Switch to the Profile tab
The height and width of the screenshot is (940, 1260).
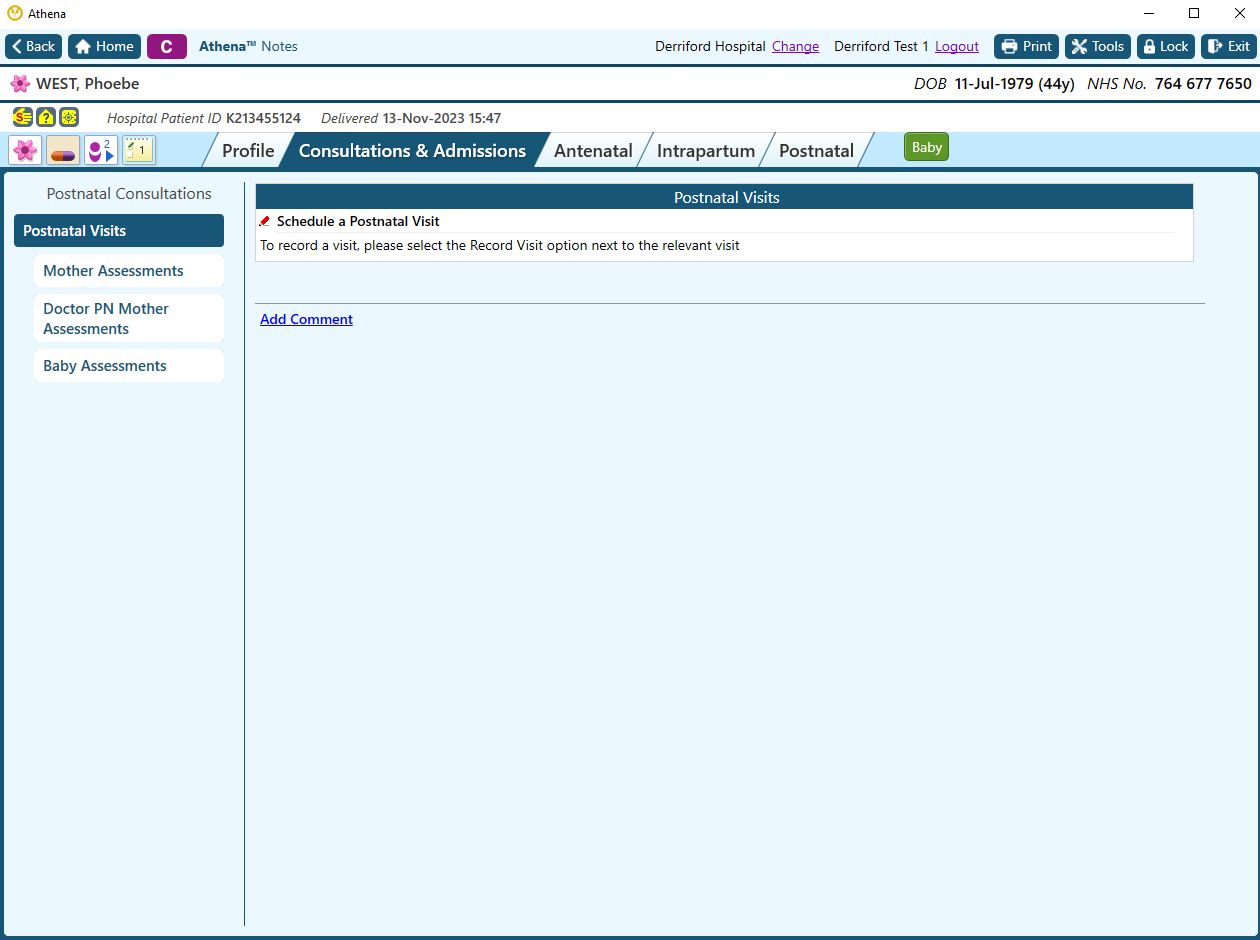tap(248, 150)
